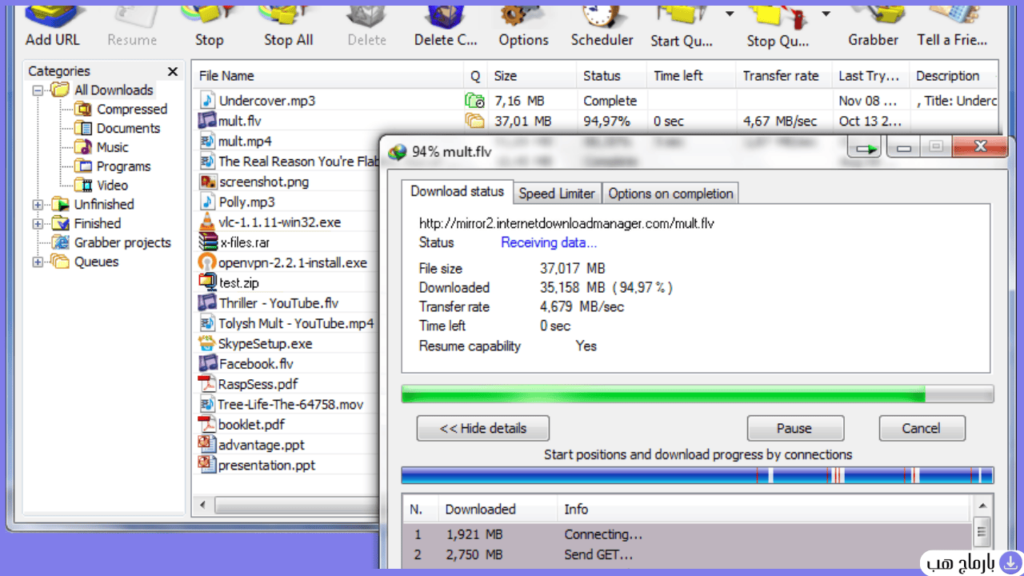Switch to the Speed Limiter tab
The width and height of the screenshot is (1024, 576).
pyautogui.click(x=557, y=193)
